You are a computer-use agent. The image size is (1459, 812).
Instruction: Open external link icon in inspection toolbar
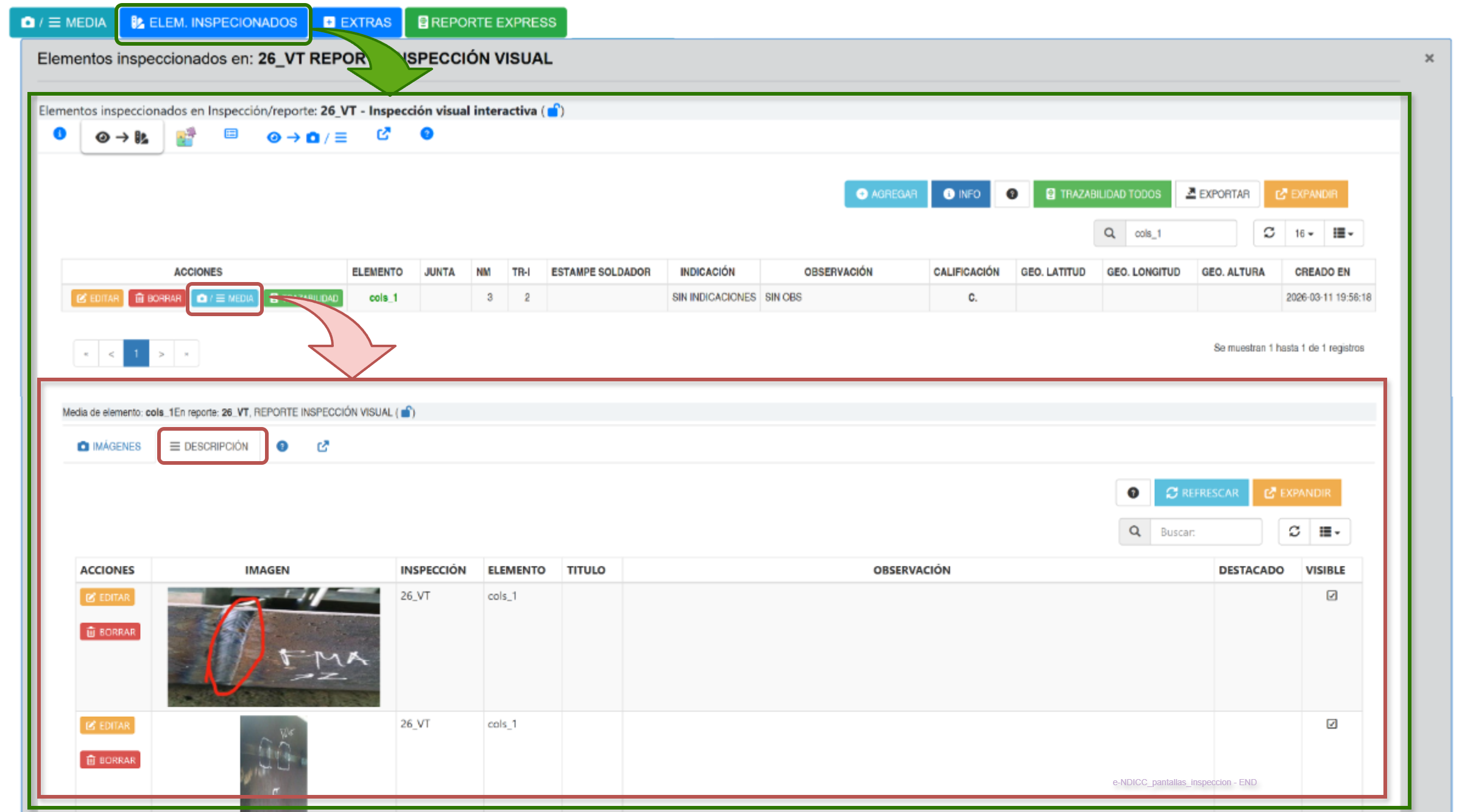[x=383, y=133]
